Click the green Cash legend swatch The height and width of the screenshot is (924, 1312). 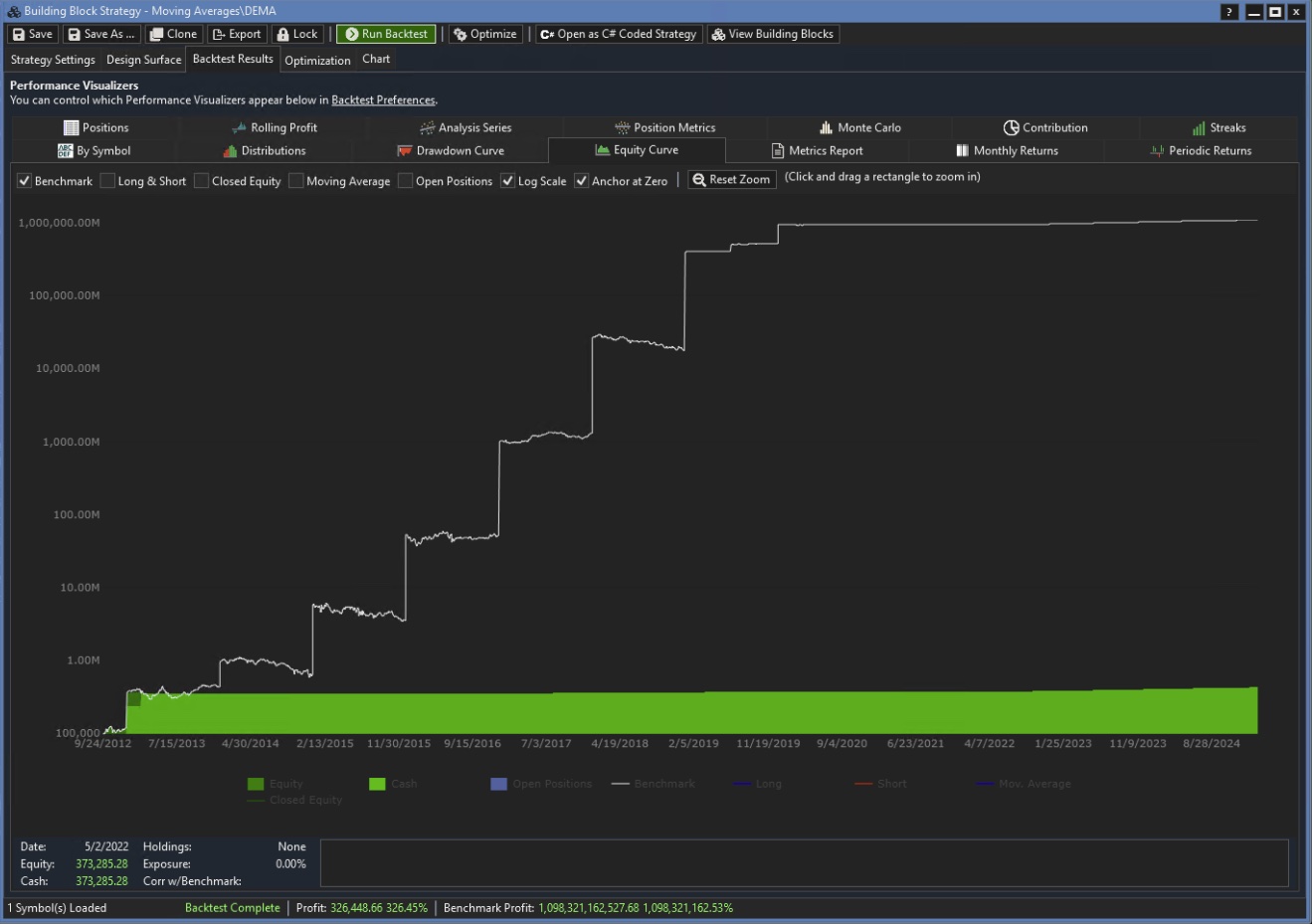[x=377, y=784]
